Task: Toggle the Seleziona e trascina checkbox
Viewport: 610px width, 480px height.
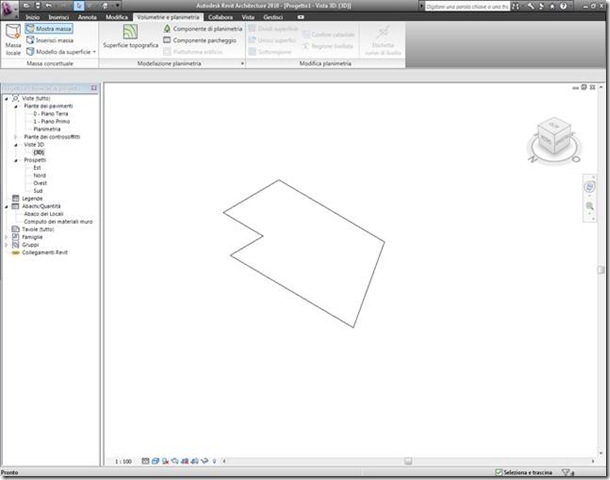Action: click(499, 472)
